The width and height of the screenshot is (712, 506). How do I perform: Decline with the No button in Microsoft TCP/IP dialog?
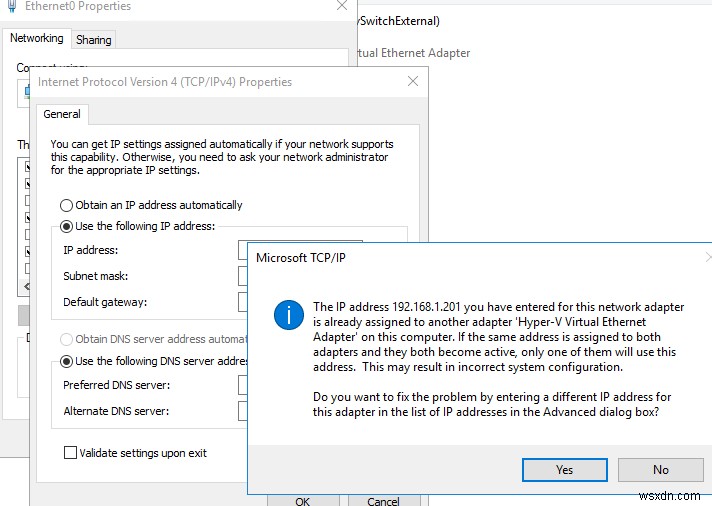coord(661,470)
